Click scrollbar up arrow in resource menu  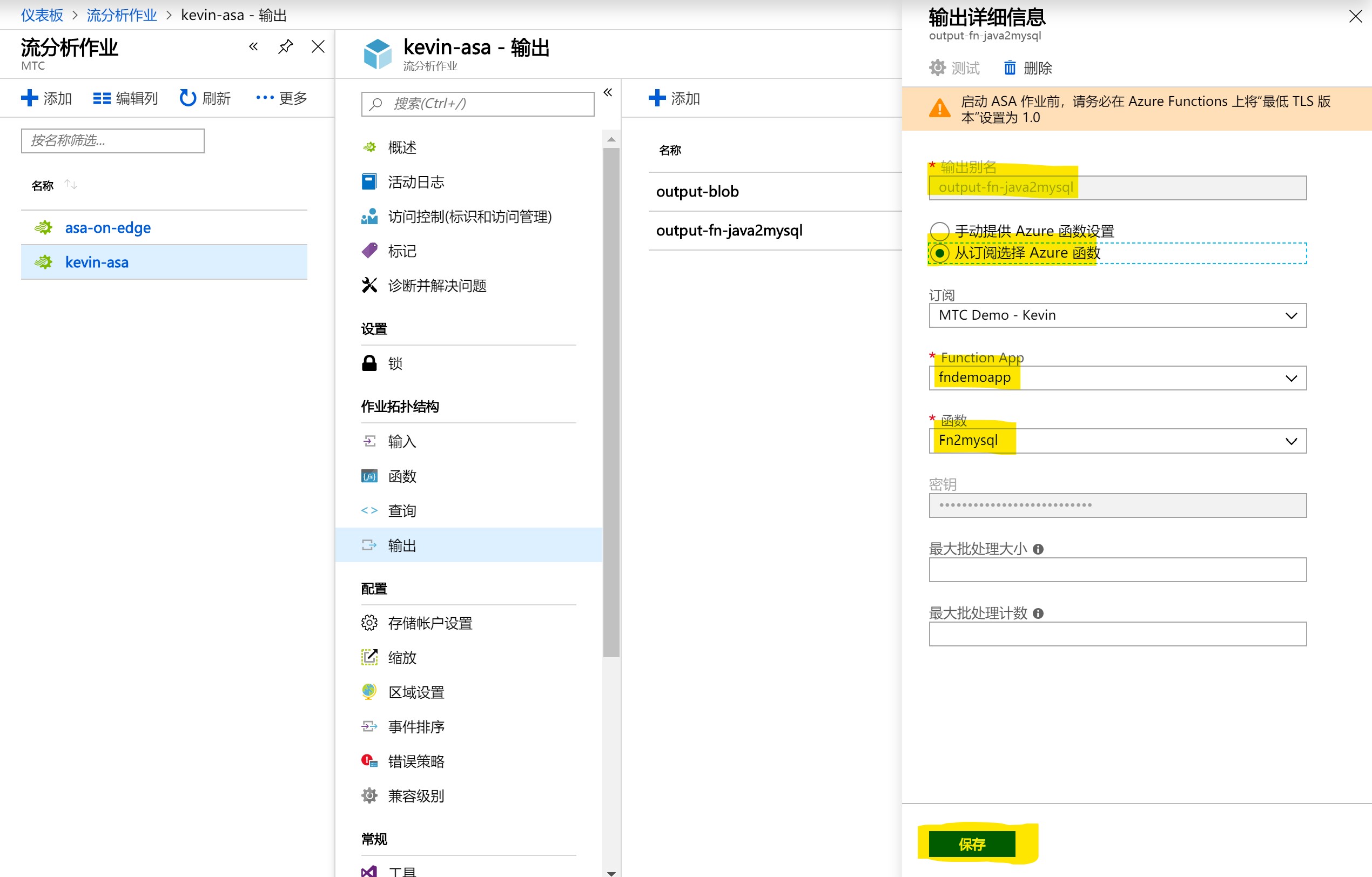611,139
